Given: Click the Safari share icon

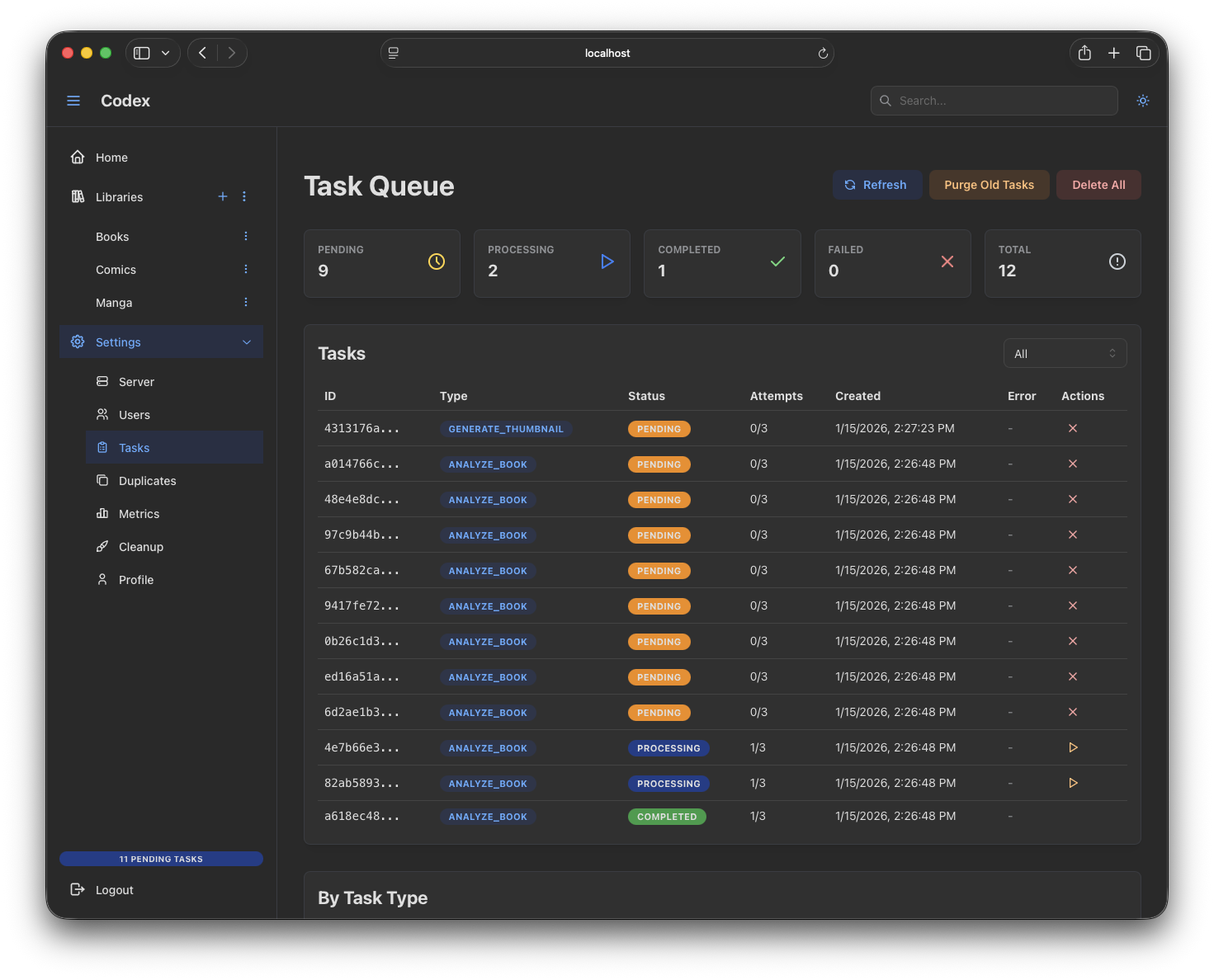Looking at the screenshot, I should (1084, 53).
